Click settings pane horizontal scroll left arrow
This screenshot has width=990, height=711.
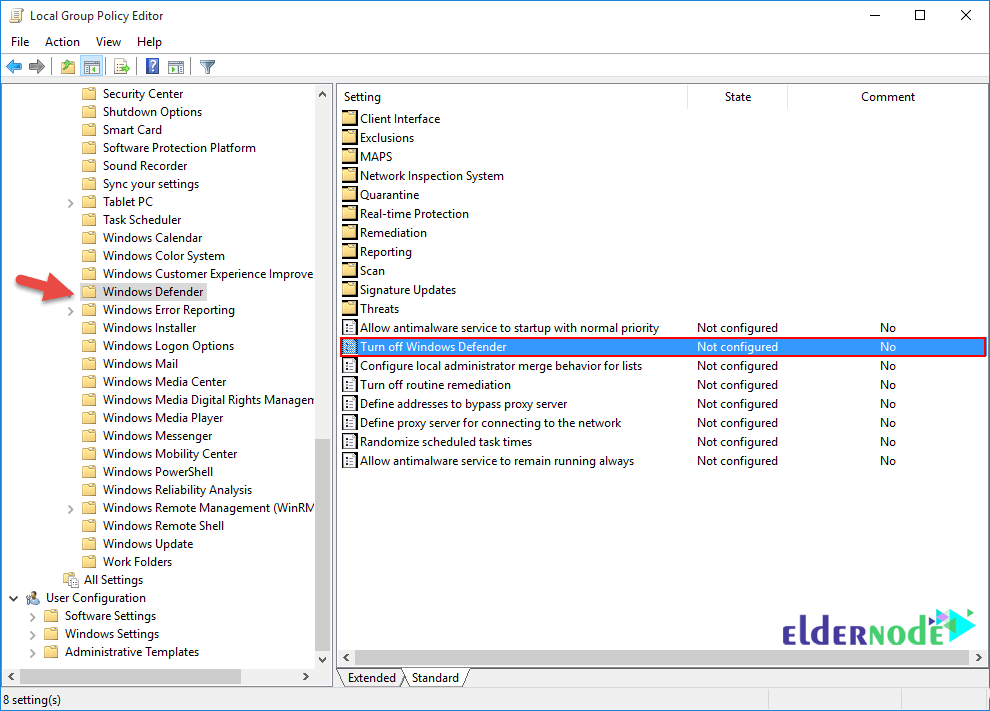tap(346, 657)
